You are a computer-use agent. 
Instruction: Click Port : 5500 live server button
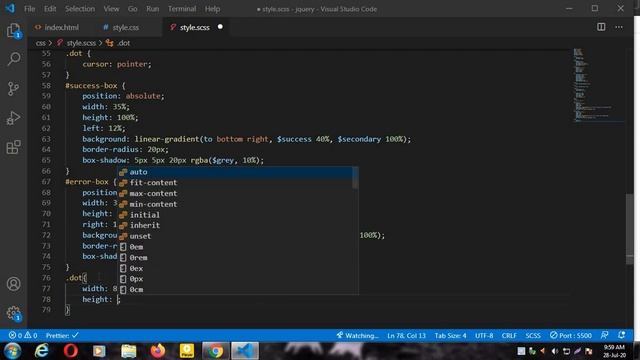(571, 335)
